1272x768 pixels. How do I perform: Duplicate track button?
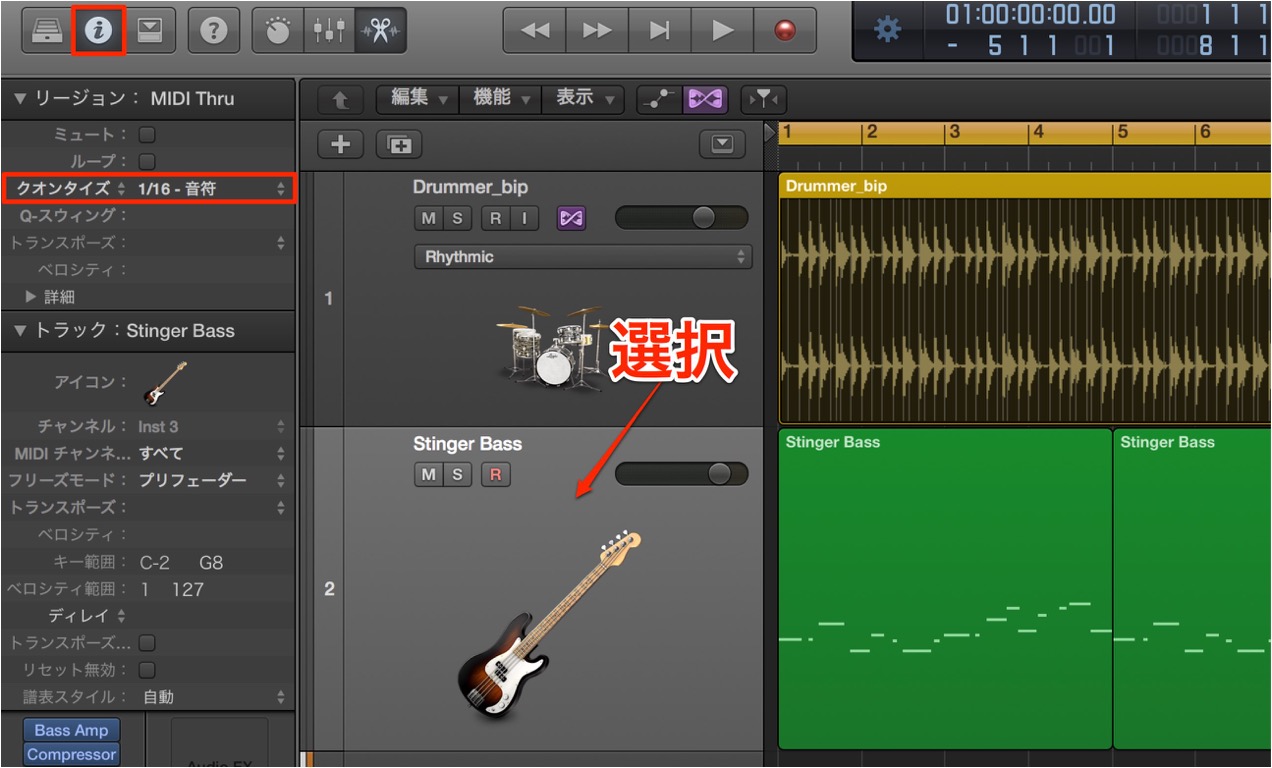point(399,144)
